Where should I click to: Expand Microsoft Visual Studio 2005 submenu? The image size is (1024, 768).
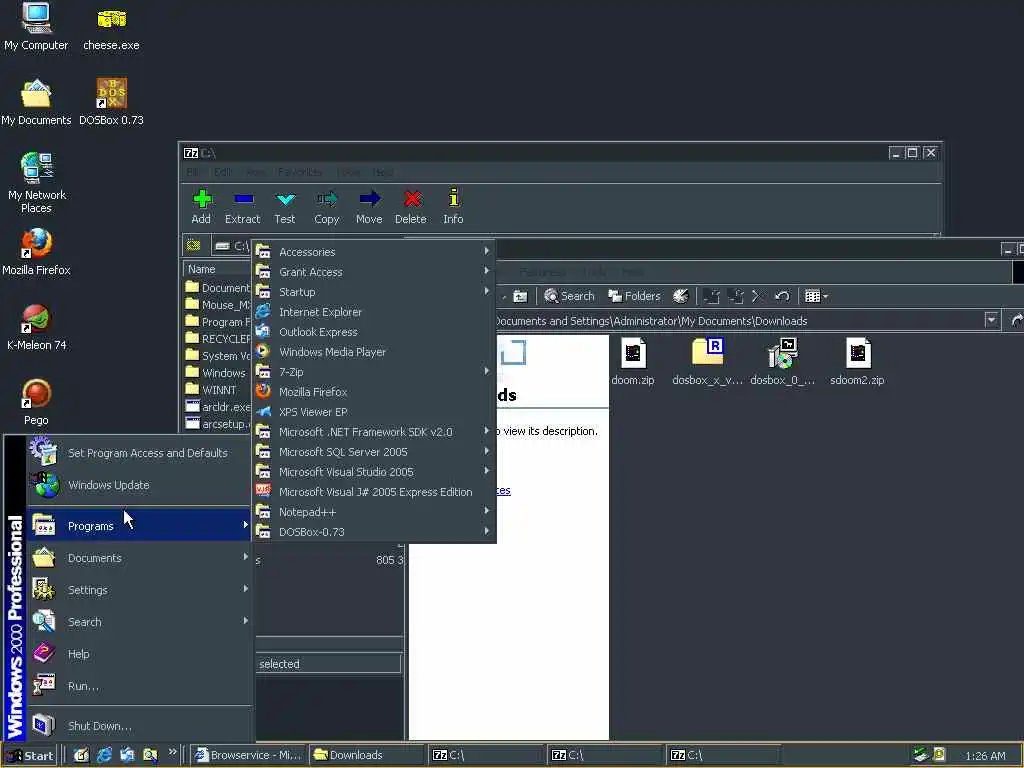tap(374, 472)
